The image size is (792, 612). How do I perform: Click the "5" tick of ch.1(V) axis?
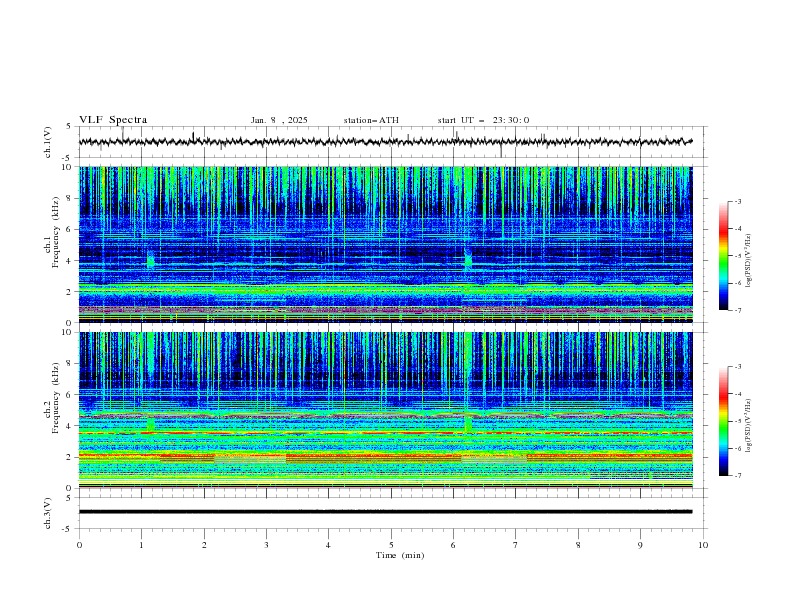coord(69,126)
